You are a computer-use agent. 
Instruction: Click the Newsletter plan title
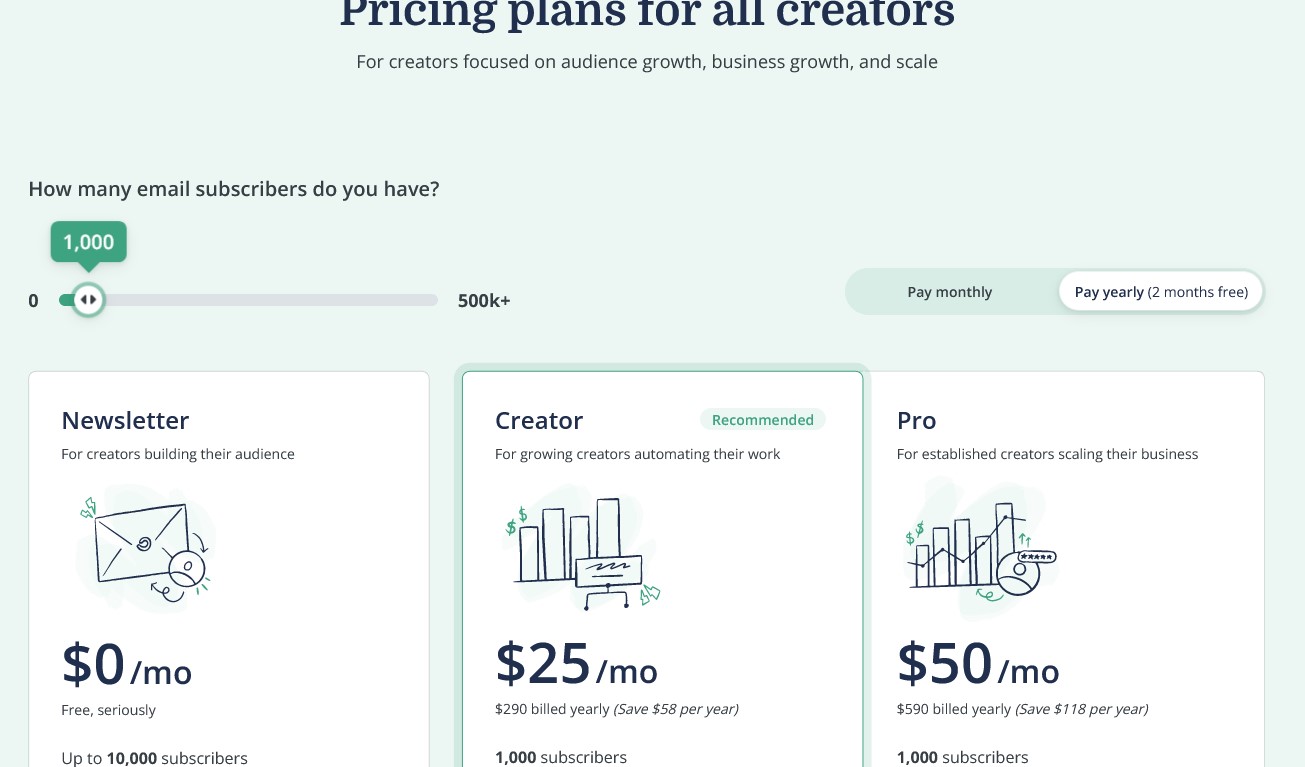[x=125, y=420]
